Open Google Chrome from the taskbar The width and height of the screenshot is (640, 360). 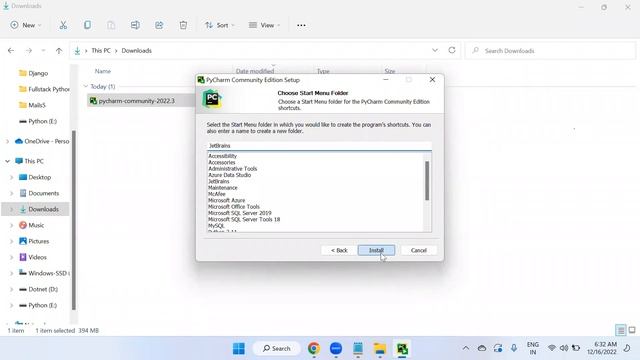click(313, 349)
